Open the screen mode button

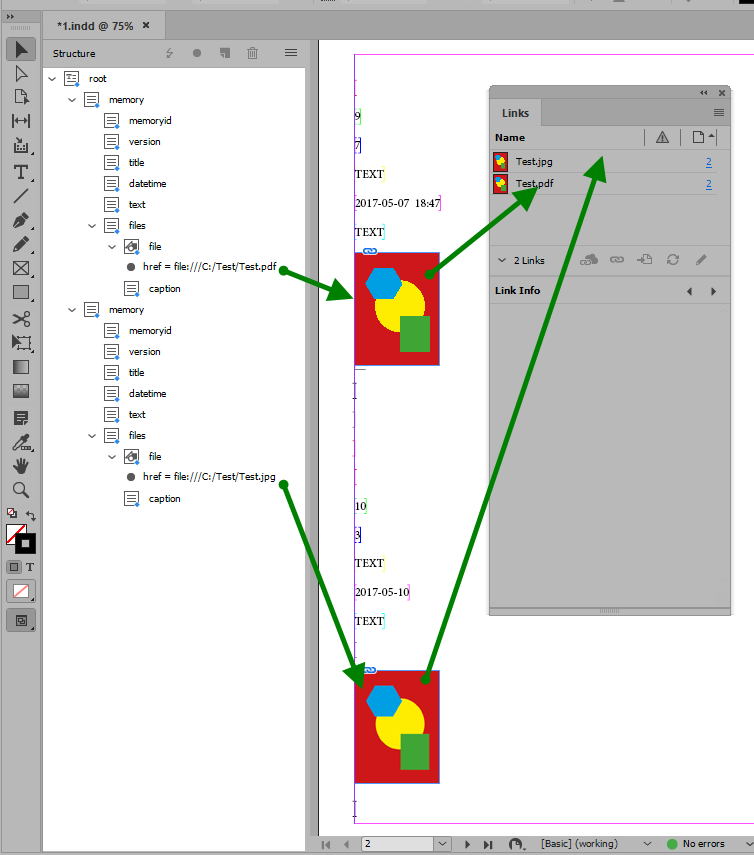click(21, 621)
